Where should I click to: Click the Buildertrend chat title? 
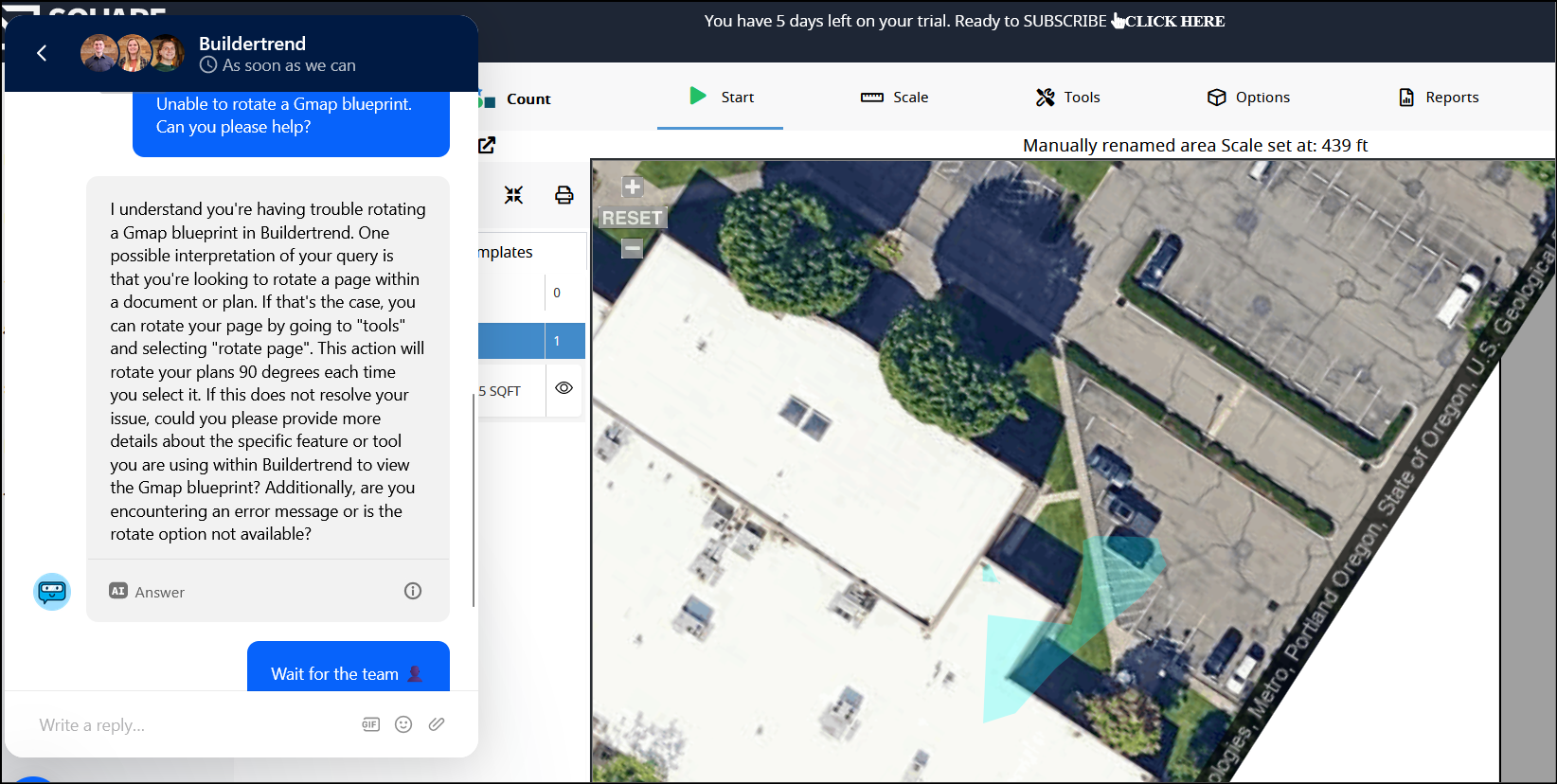pyautogui.click(x=252, y=44)
